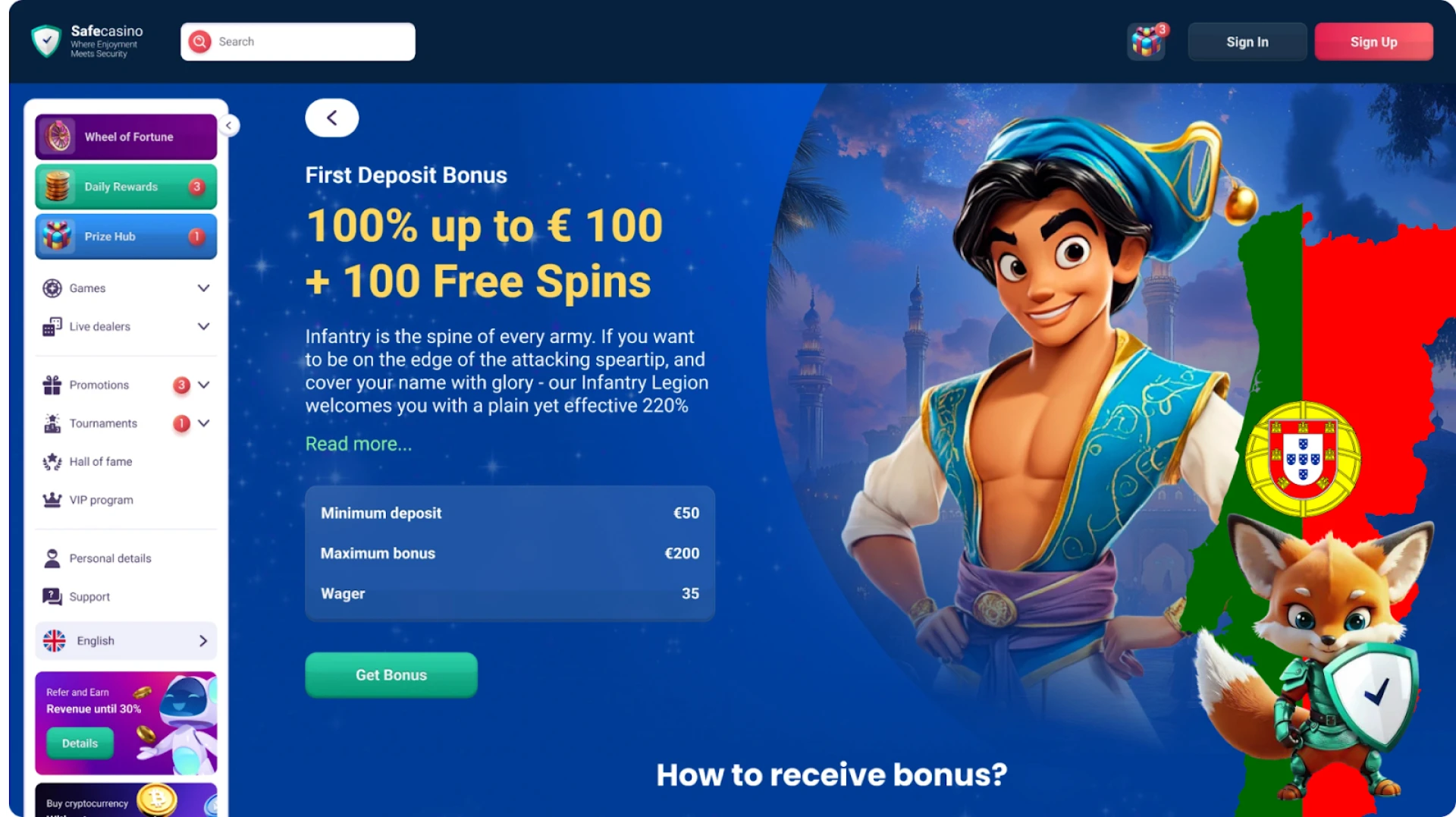
Task: Click the Safecasino shield logo
Action: pos(46,41)
